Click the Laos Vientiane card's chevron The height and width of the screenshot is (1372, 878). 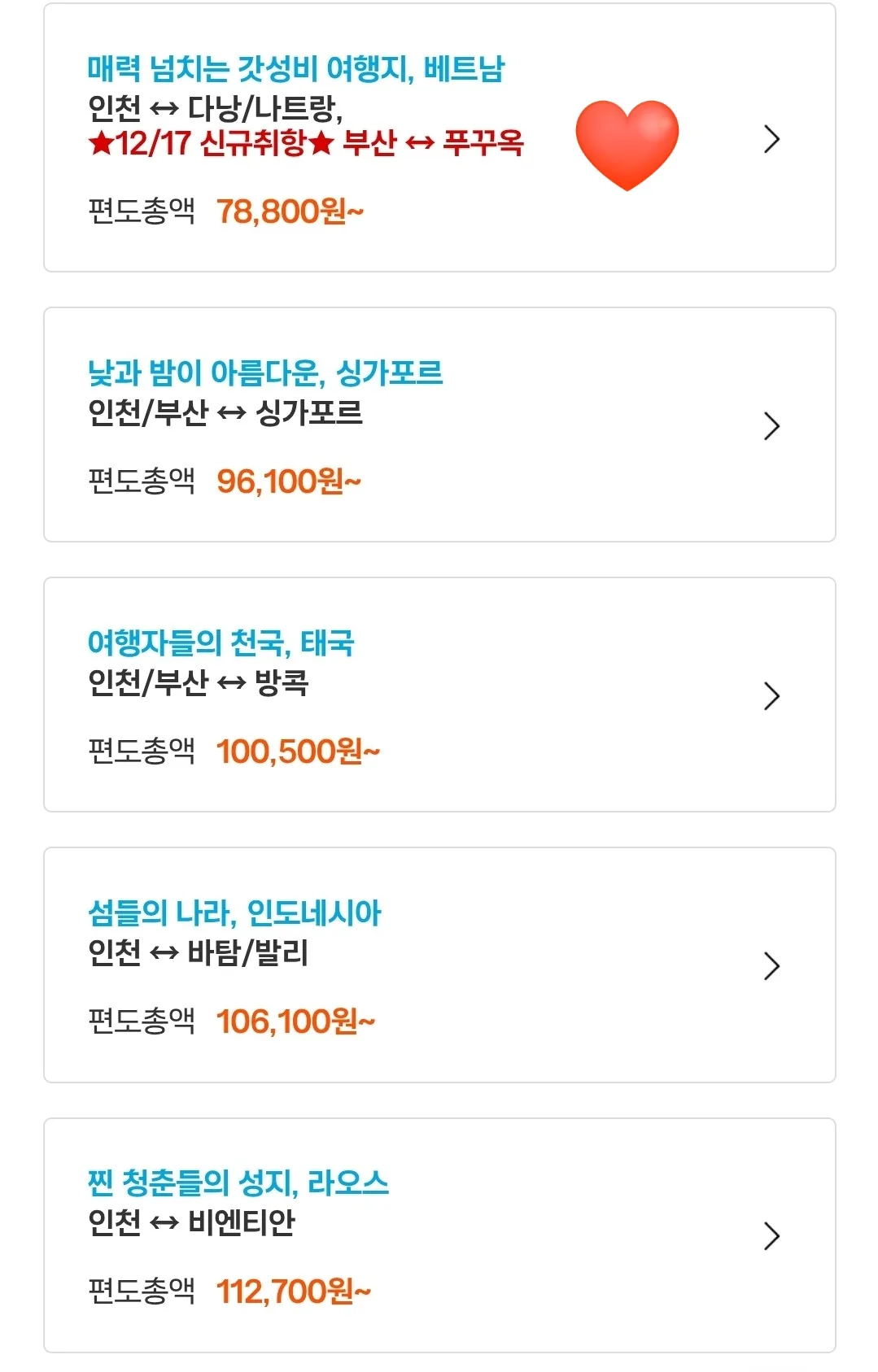[x=771, y=1236]
